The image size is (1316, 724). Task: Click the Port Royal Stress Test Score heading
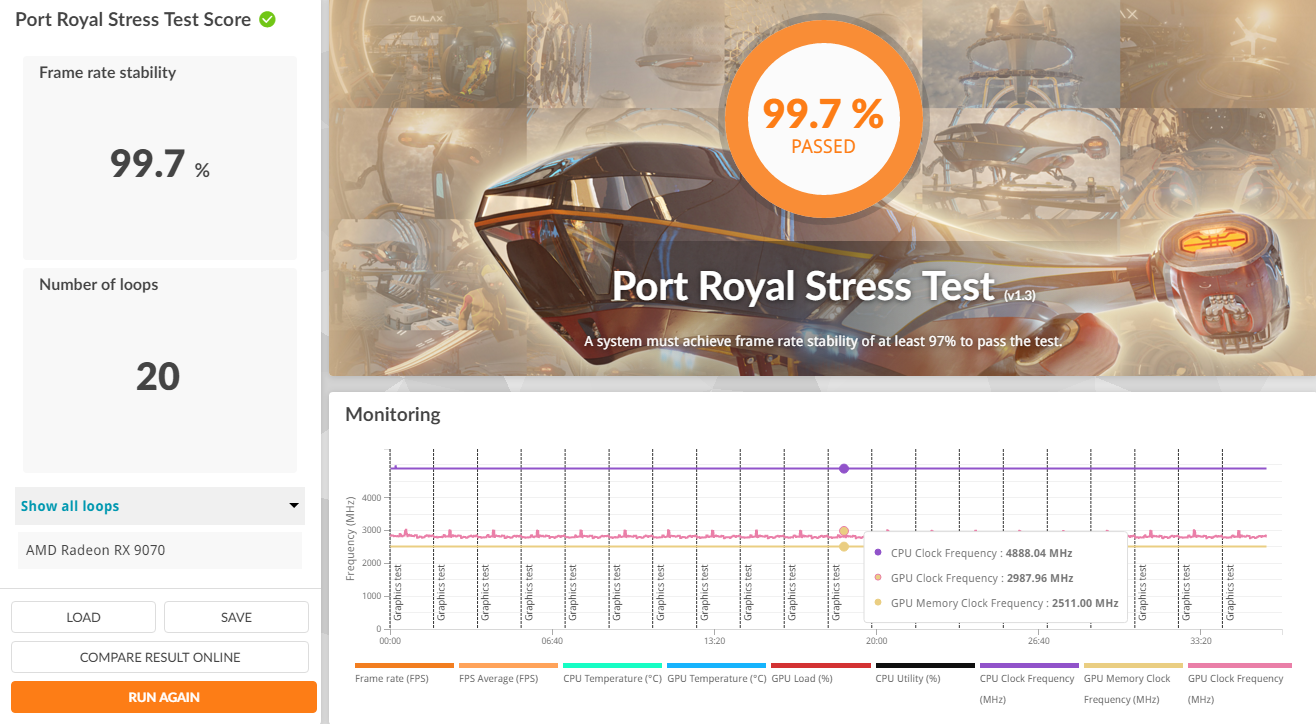[x=133, y=19]
